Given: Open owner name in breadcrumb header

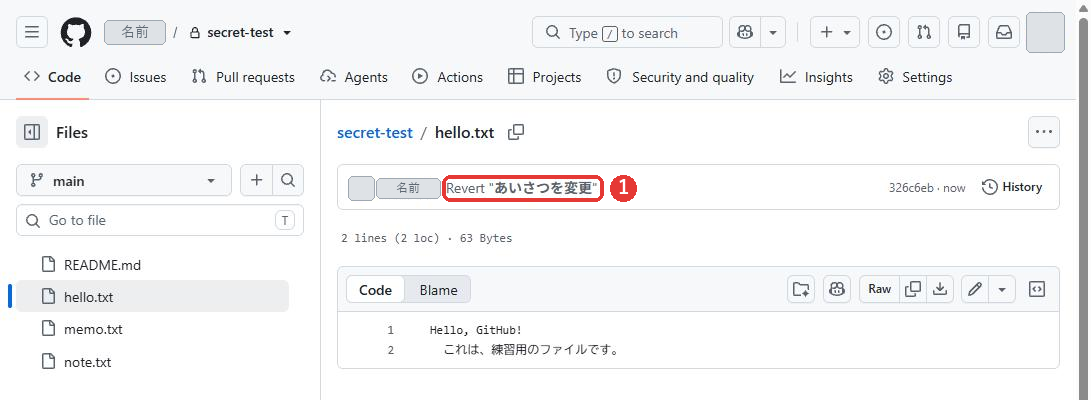Looking at the screenshot, I should (135, 33).
